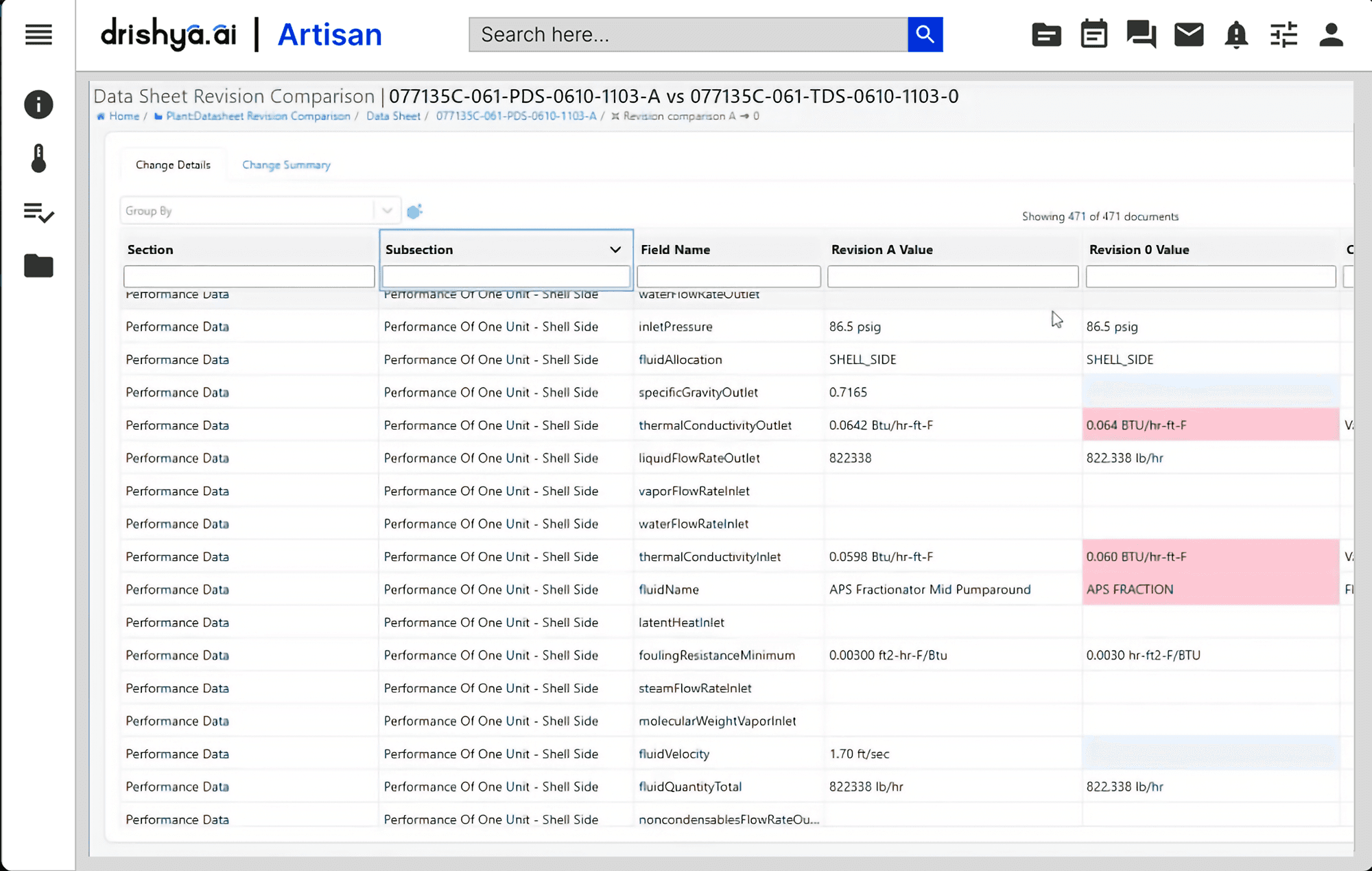Click the highlighted 0.064 BTU/hr-ft-F cell
Image resolution: width=1372 pixels, height=871 pixels.
[x=1211, y=425]
